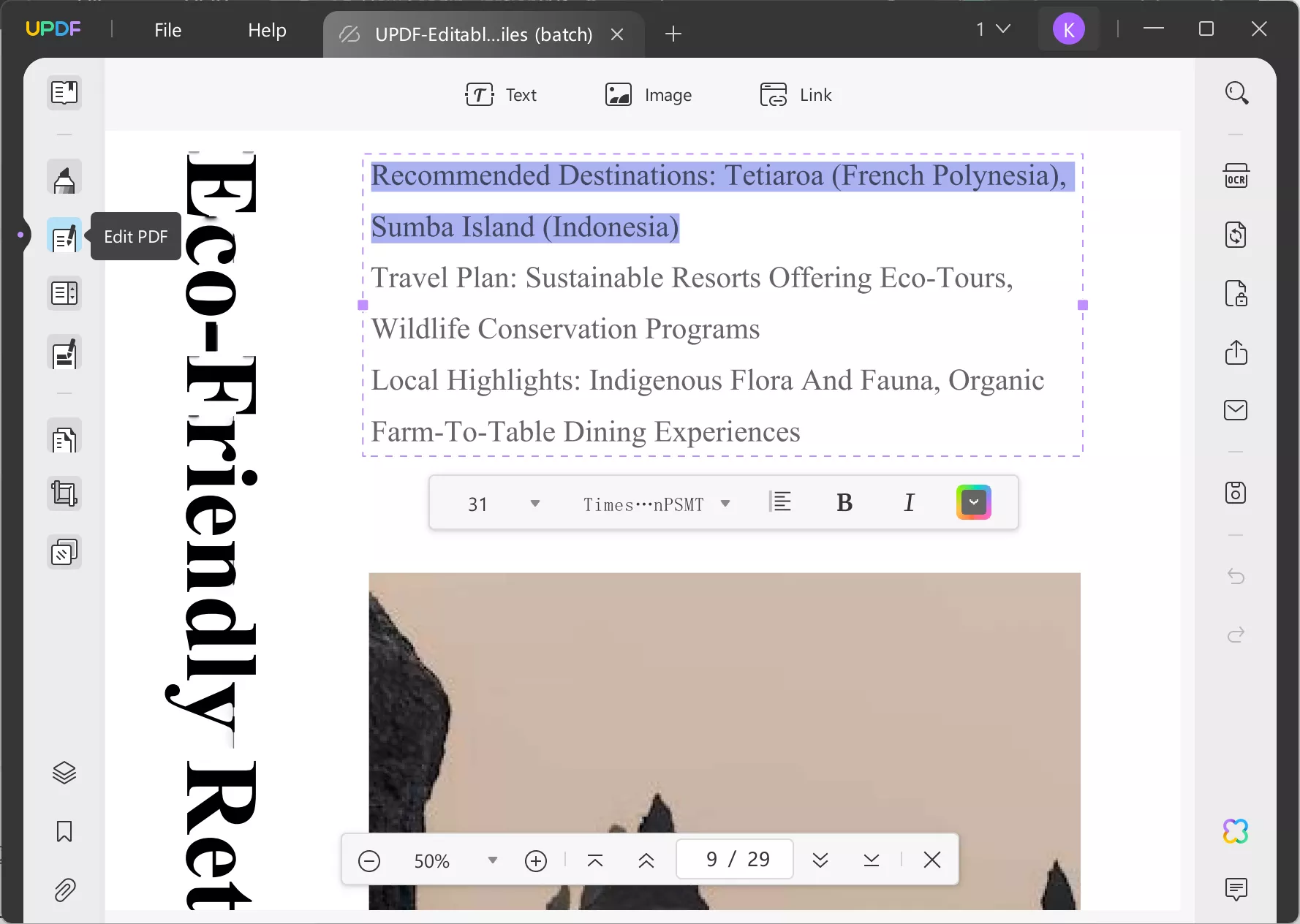This screenshot has height=924, width=1300.
Task: Click the rock landscape image in page
Action: coord(725,741)
